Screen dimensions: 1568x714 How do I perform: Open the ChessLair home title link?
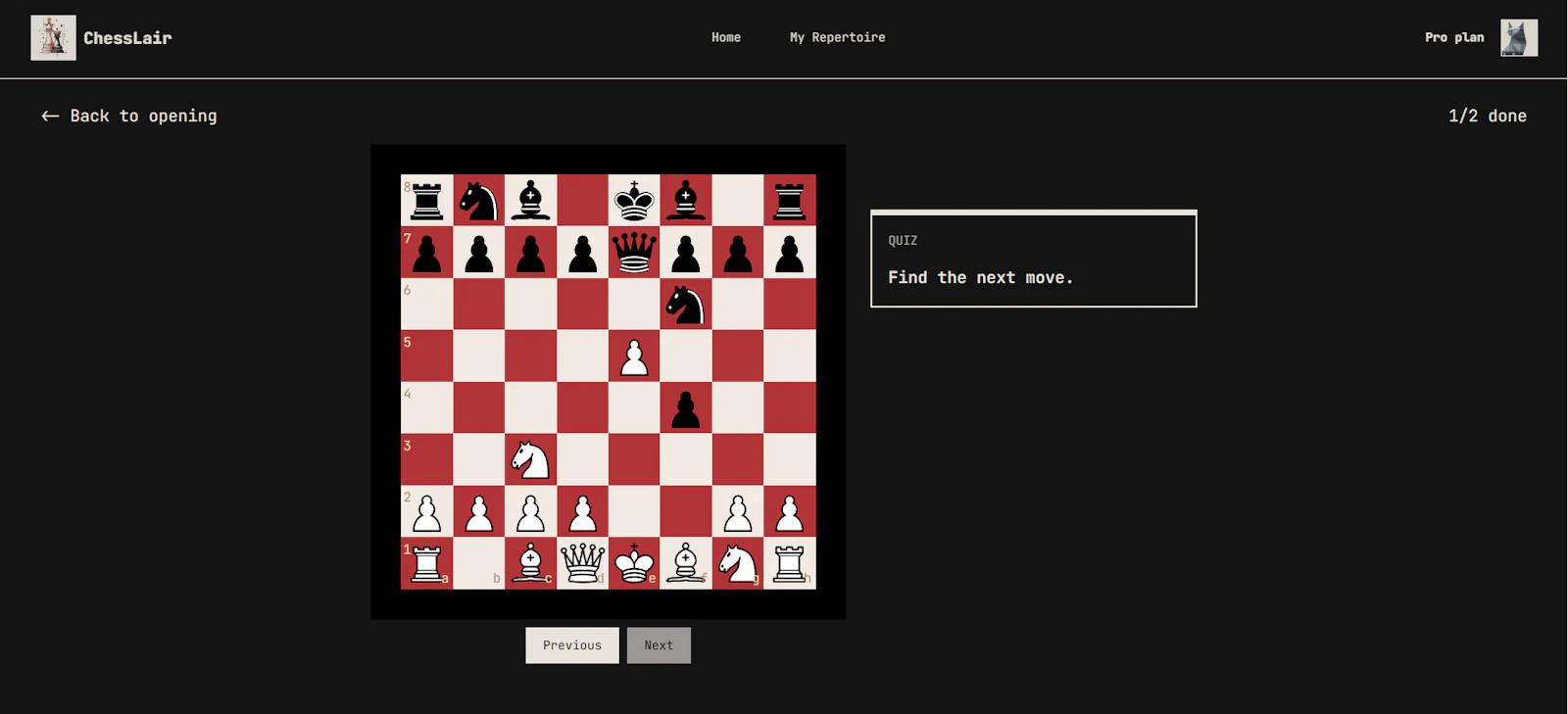coord(127,38)
